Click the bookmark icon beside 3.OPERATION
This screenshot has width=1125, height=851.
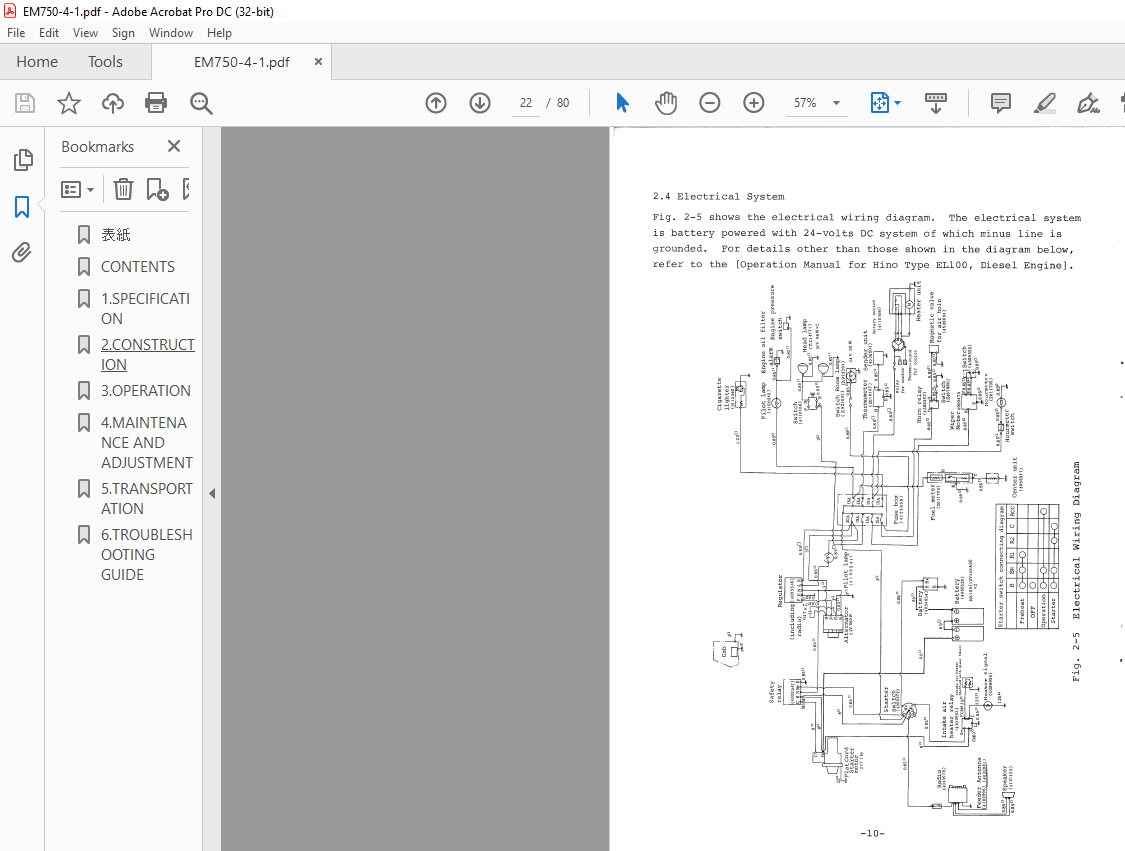click(84, 390)
